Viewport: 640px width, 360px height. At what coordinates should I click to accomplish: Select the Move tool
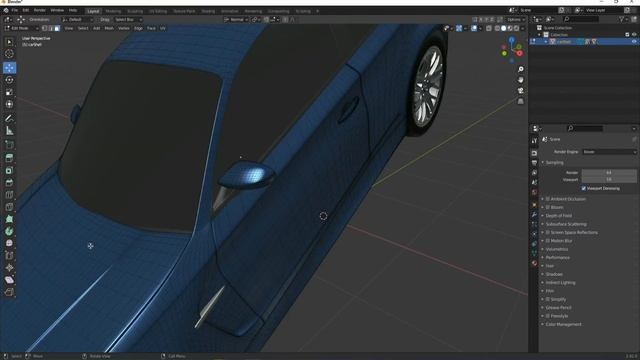(x=9, y=68)
